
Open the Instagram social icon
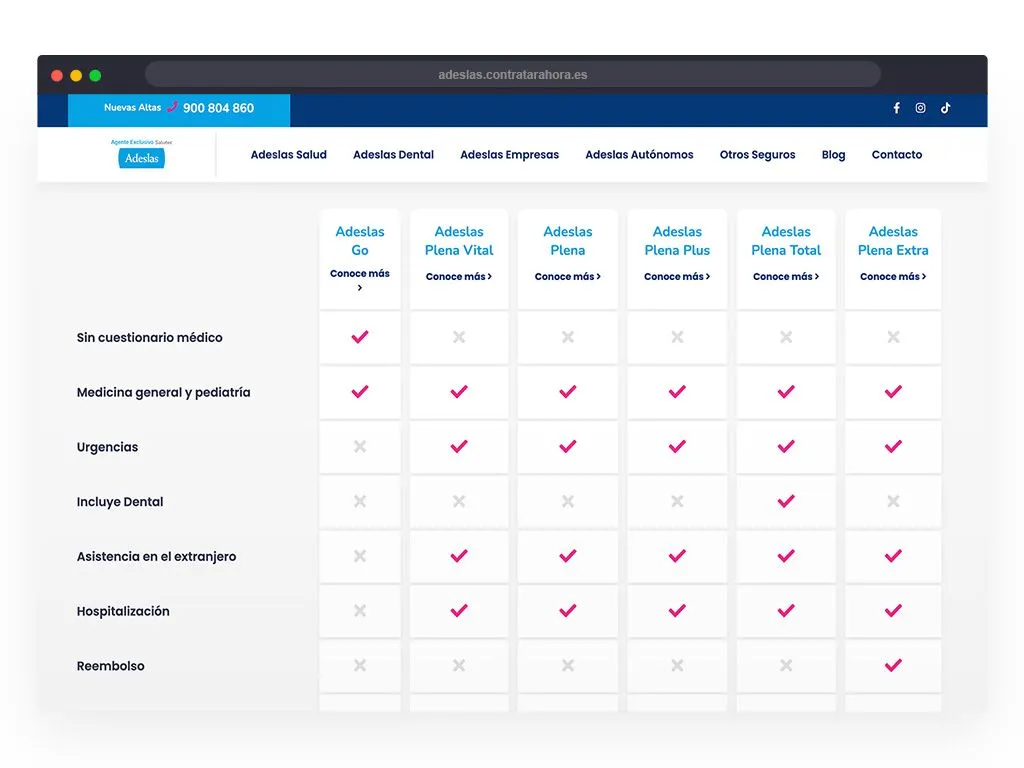click(920, 108)
